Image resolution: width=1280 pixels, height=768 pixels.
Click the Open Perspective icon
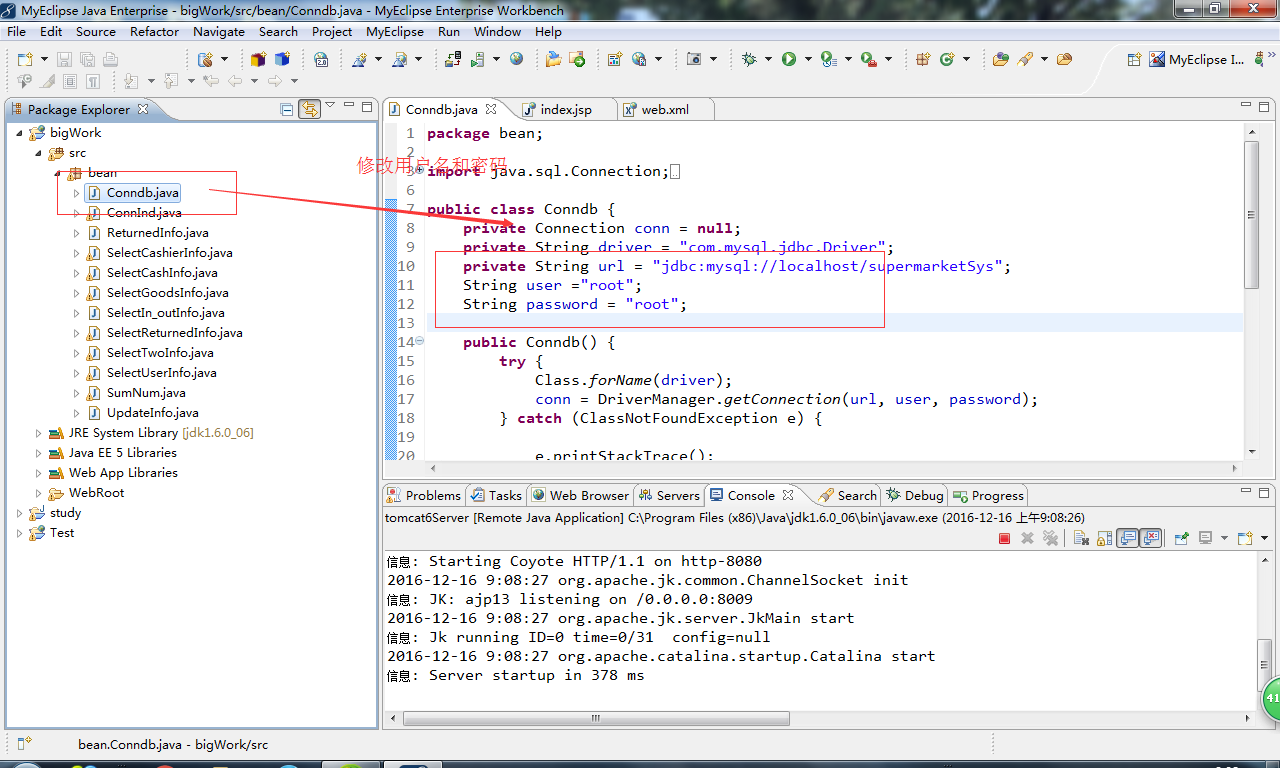(x=1134, y=59)
